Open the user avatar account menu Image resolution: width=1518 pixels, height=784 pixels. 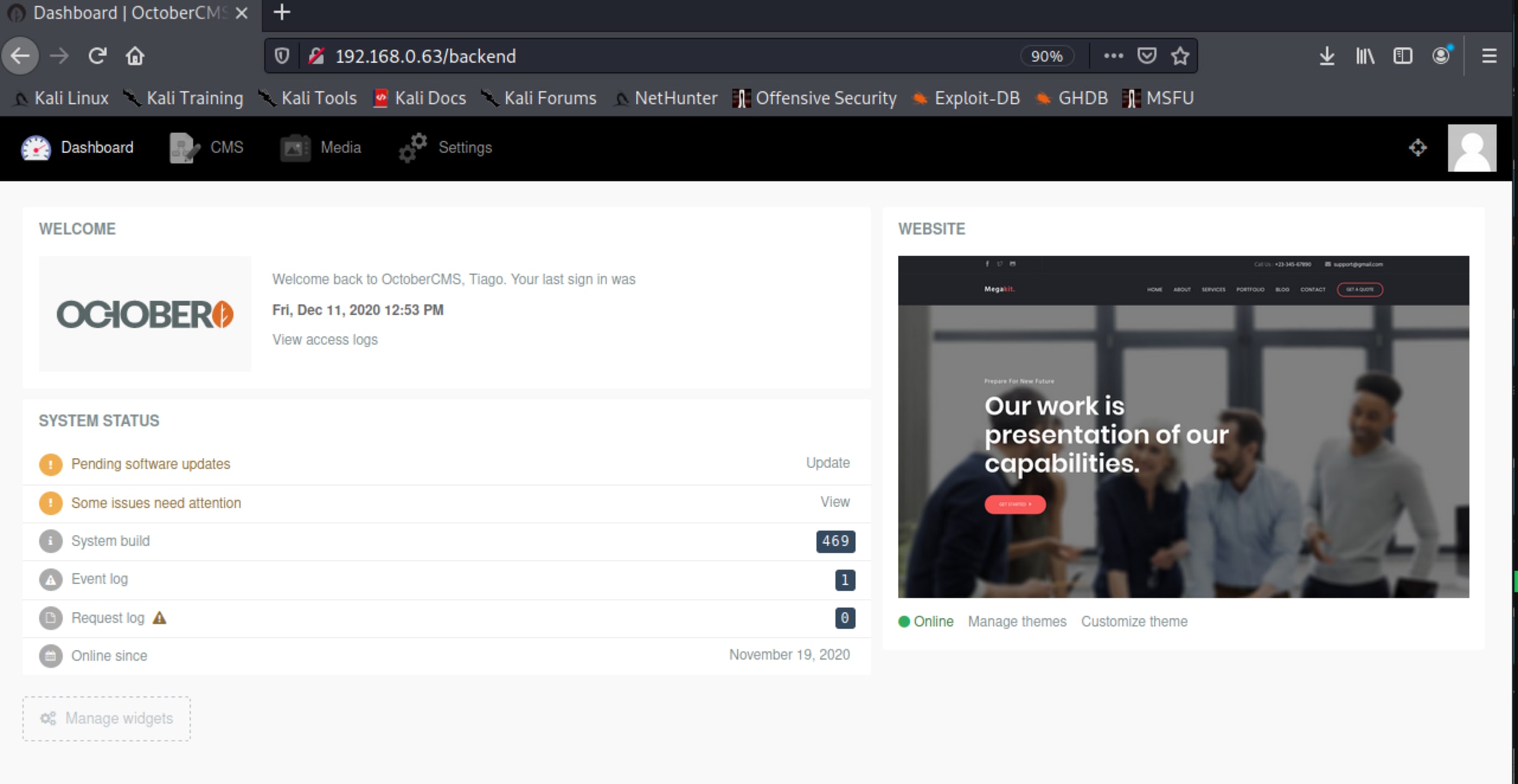tap(1471, 148)
